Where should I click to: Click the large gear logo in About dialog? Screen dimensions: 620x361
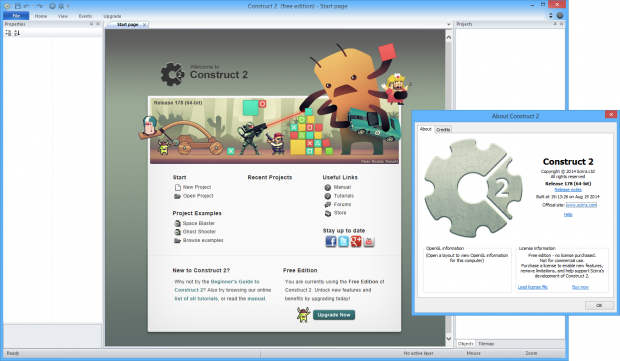(x=473, y=188)
